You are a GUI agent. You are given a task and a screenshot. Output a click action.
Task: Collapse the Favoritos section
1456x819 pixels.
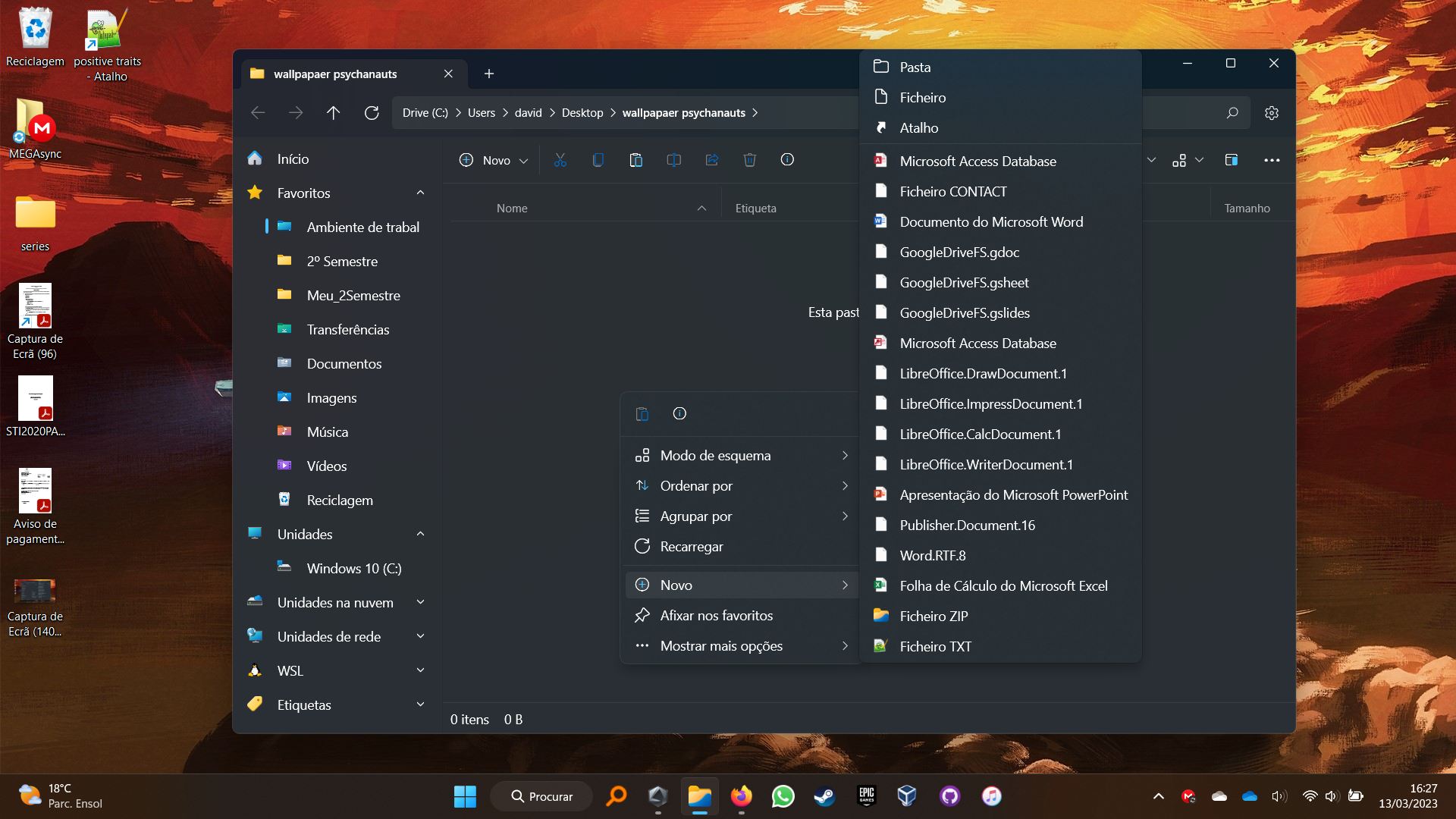tap(420, 193)
